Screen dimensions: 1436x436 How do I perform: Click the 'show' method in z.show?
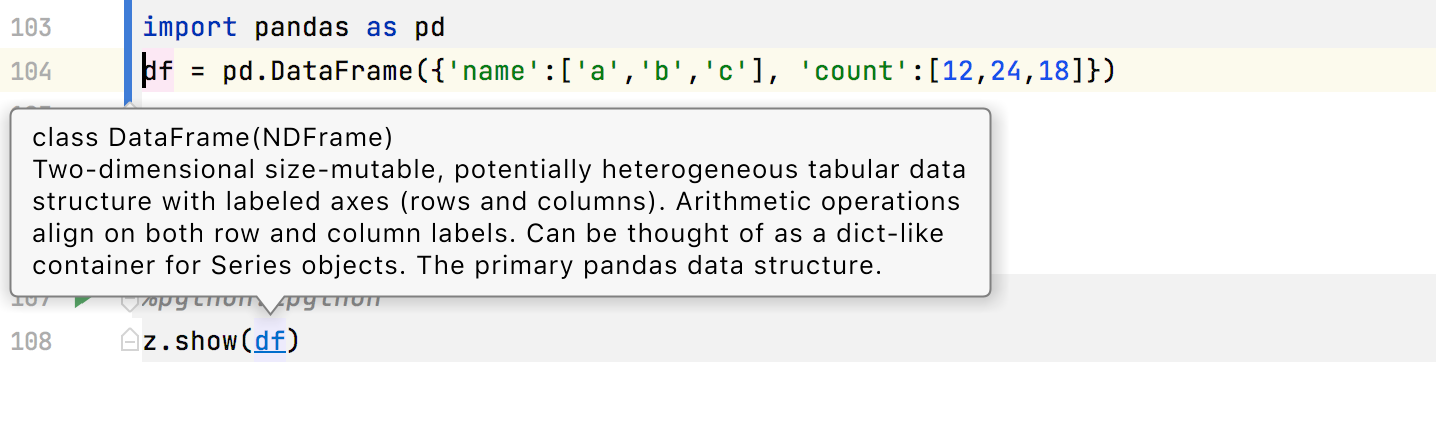coord(206,342)
